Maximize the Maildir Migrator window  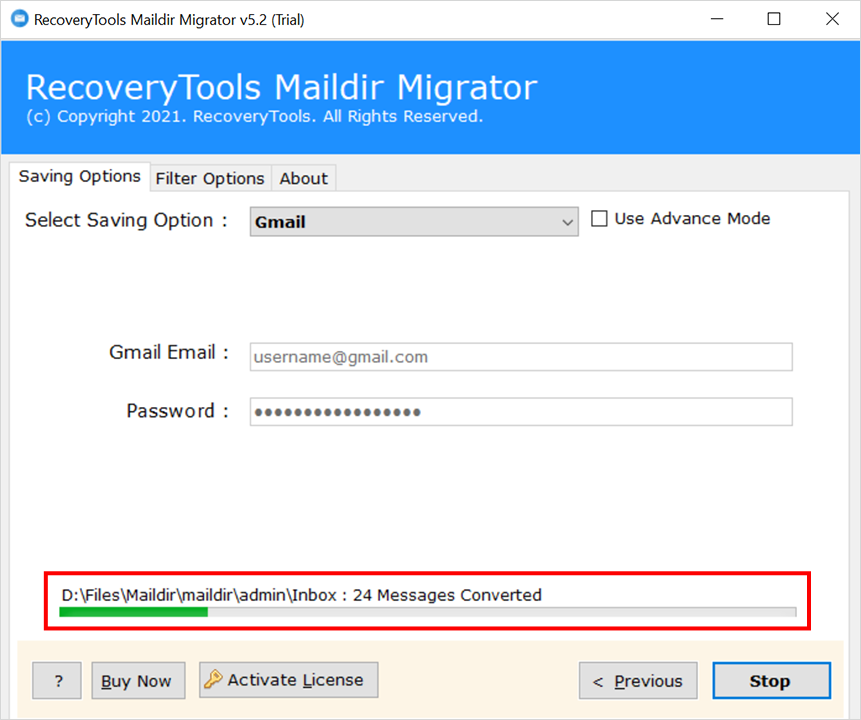coord(774,19)
